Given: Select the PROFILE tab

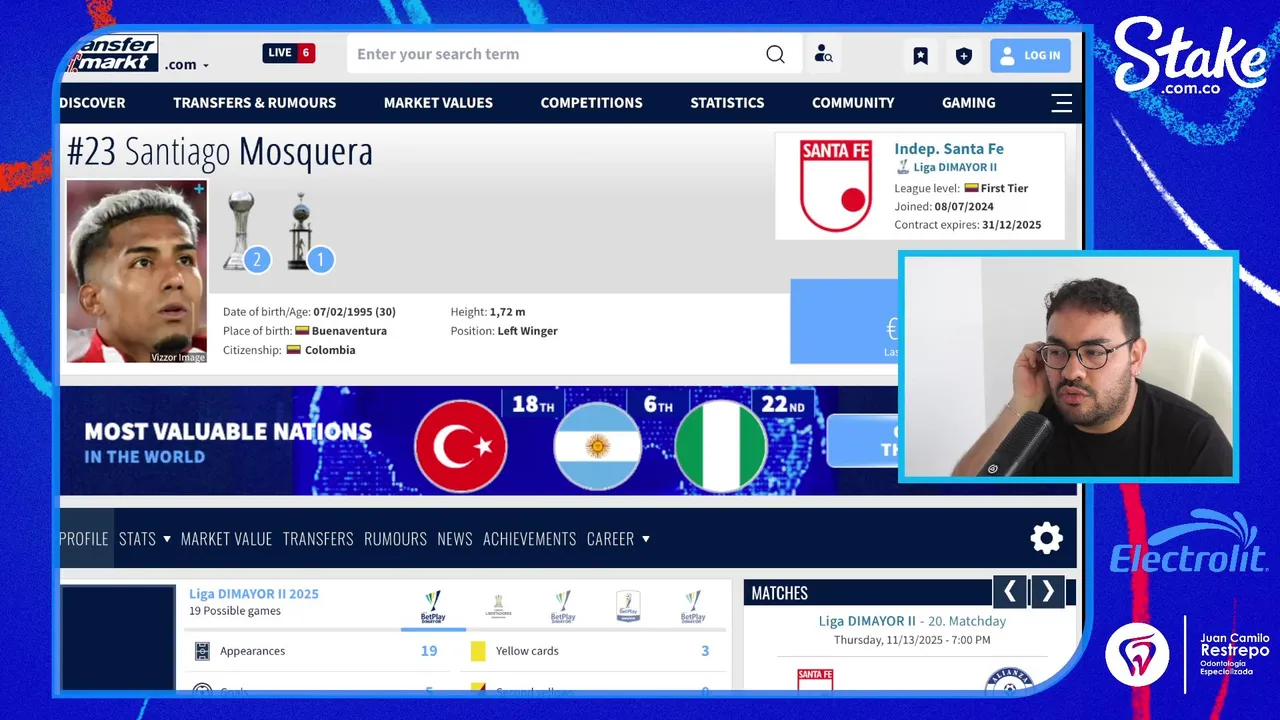Looking at the screenshot, I should [x=84, y=538].
